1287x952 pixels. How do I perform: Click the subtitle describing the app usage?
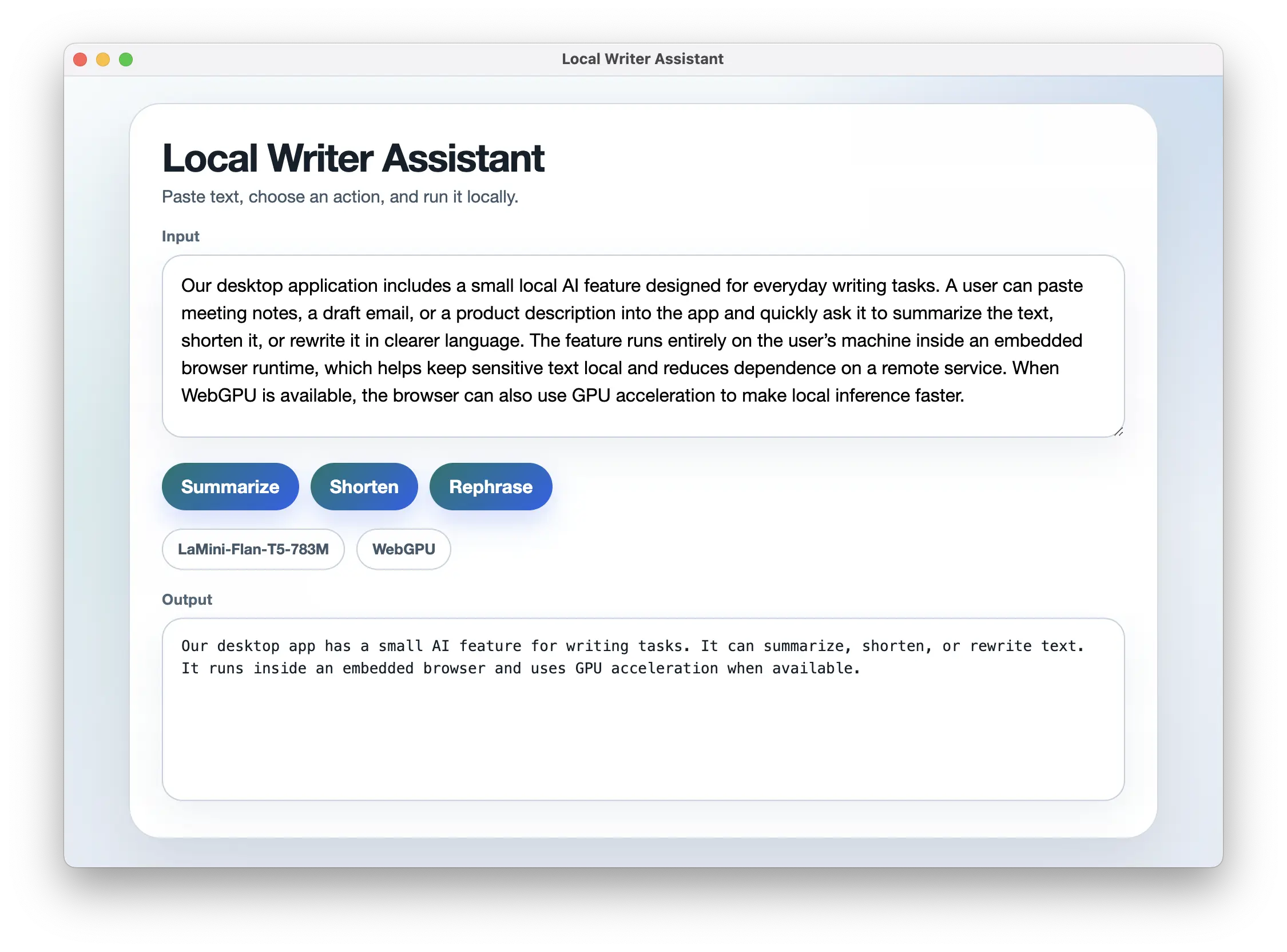coord(340,196)
